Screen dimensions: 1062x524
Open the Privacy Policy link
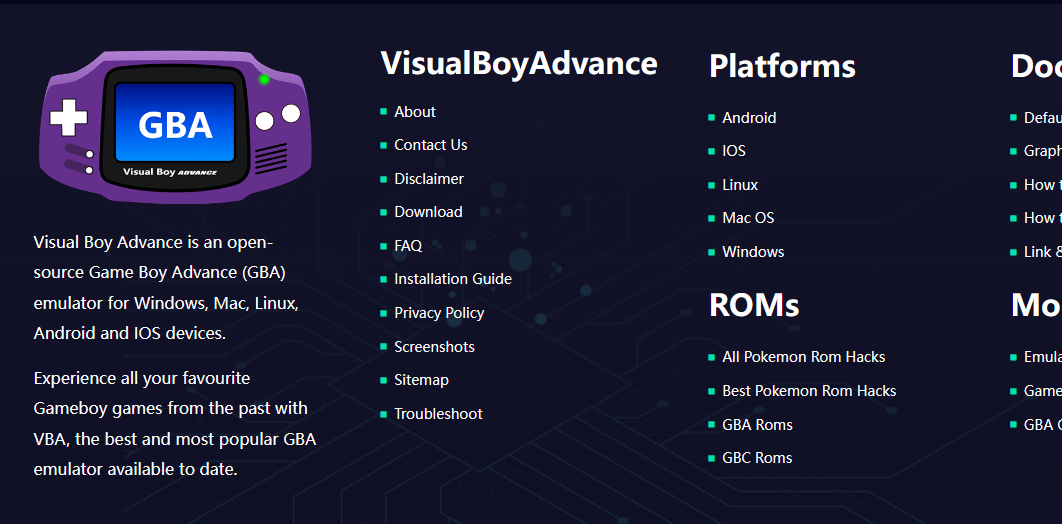pyautogui.click(x=439, y=313)
